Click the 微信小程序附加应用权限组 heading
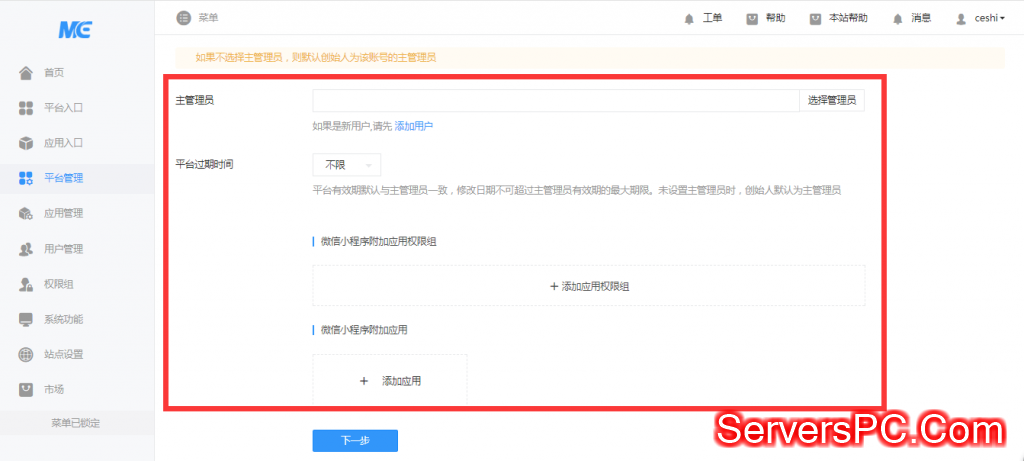The width and height of the screenshot is (1024, 461). (x=379, y=242)
